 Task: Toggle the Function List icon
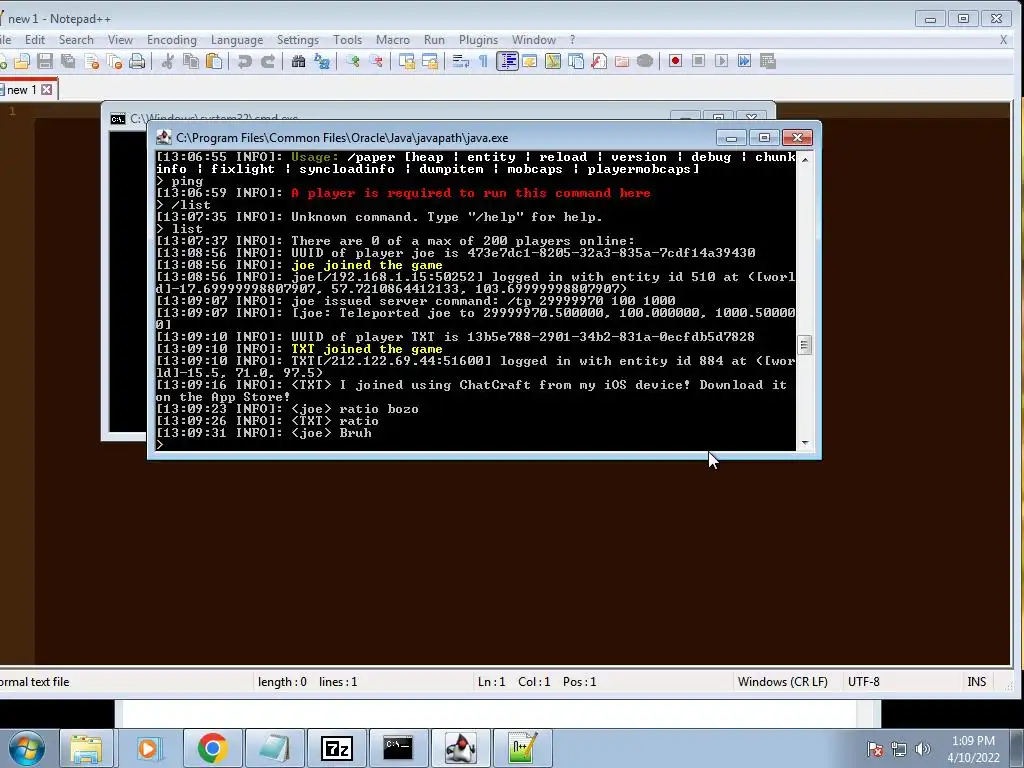(x=599, y=61)
